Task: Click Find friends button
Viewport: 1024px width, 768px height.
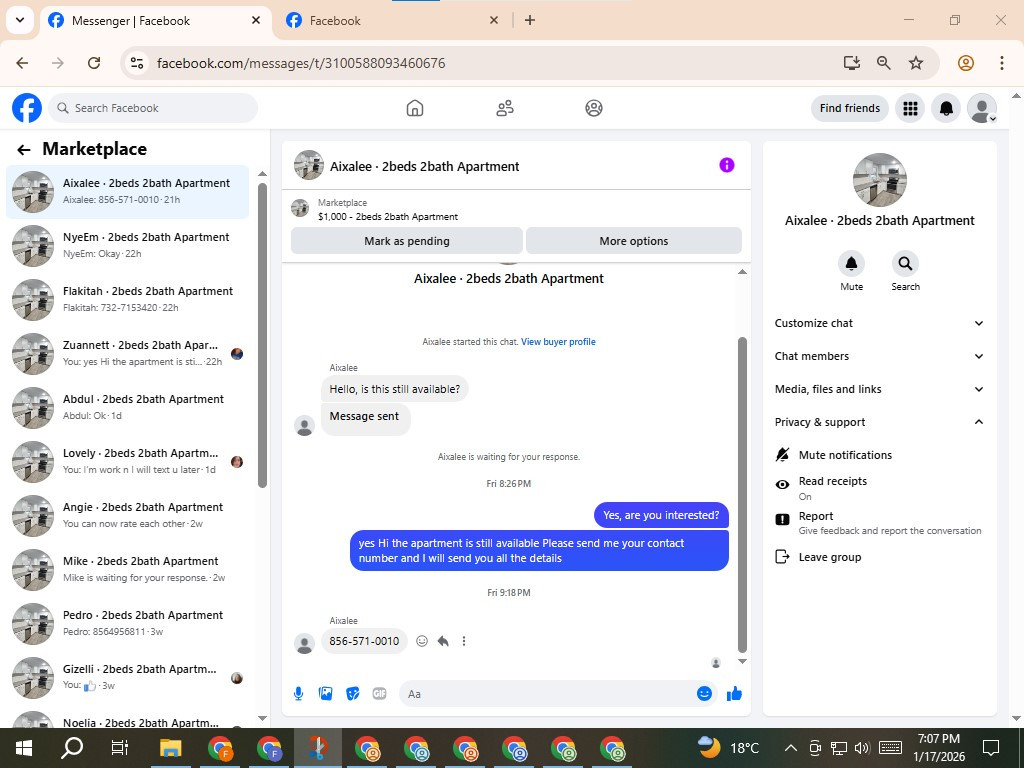Action: tap(850, 108)
